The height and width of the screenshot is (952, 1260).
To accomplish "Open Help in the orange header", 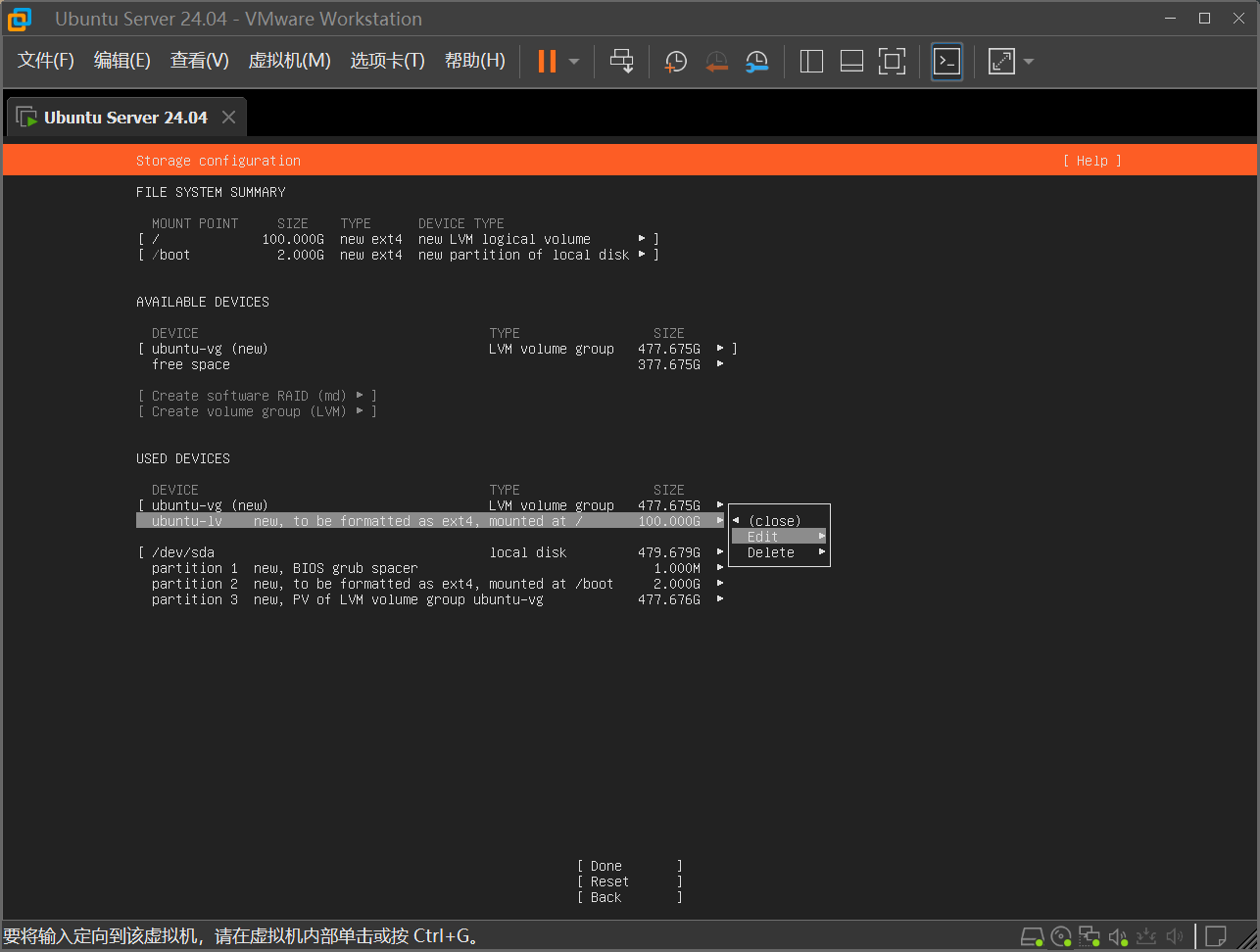I will pos(1091,161).
